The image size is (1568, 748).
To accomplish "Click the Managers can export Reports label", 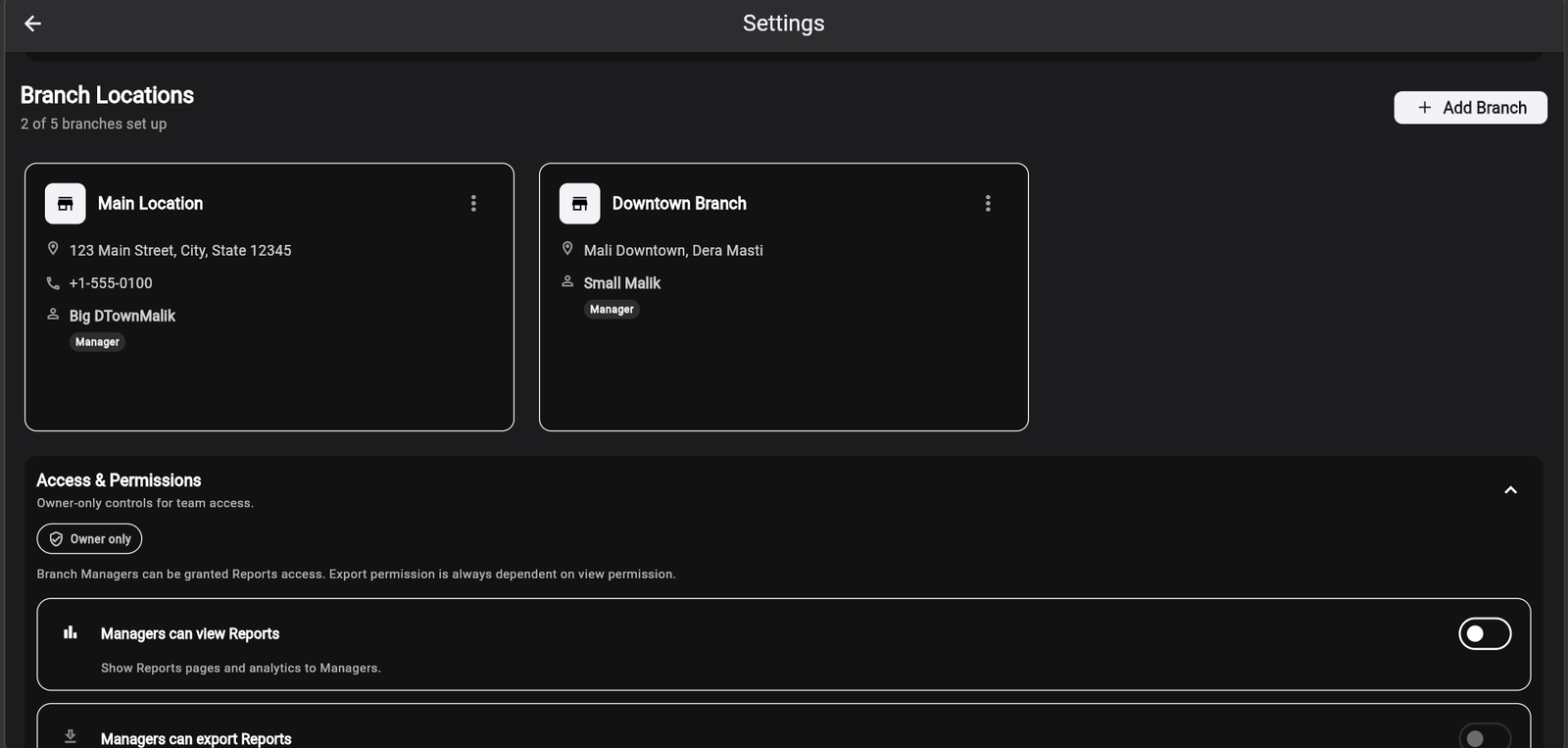I will 196,739.
